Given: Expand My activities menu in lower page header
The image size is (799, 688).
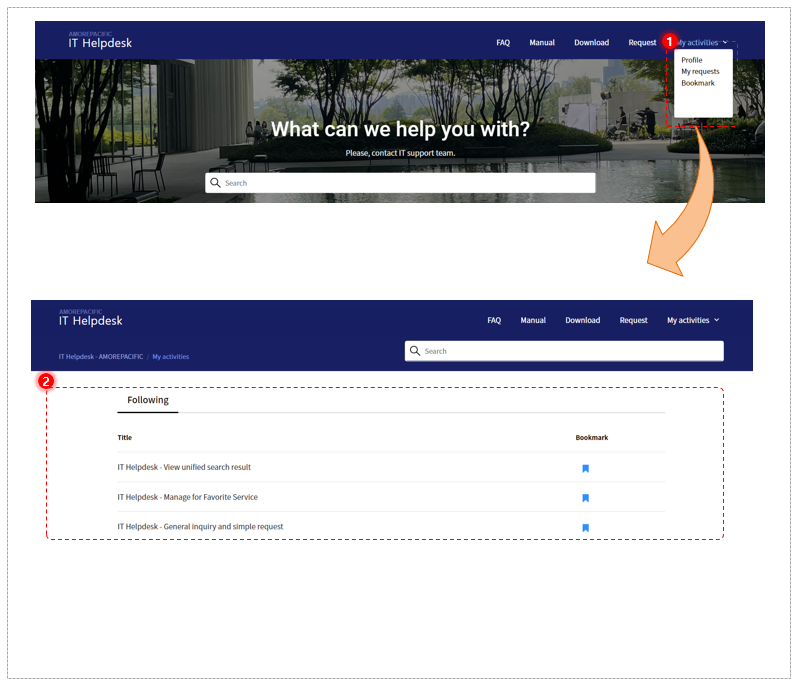Looking at the screenshot, I should click(693, 321).
